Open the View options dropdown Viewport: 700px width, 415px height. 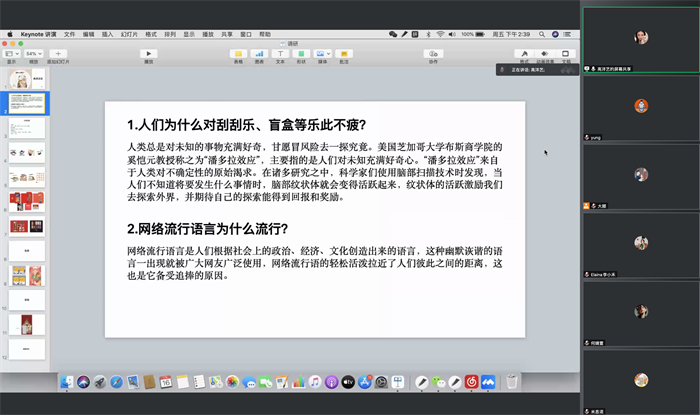(x=12, y=54)
